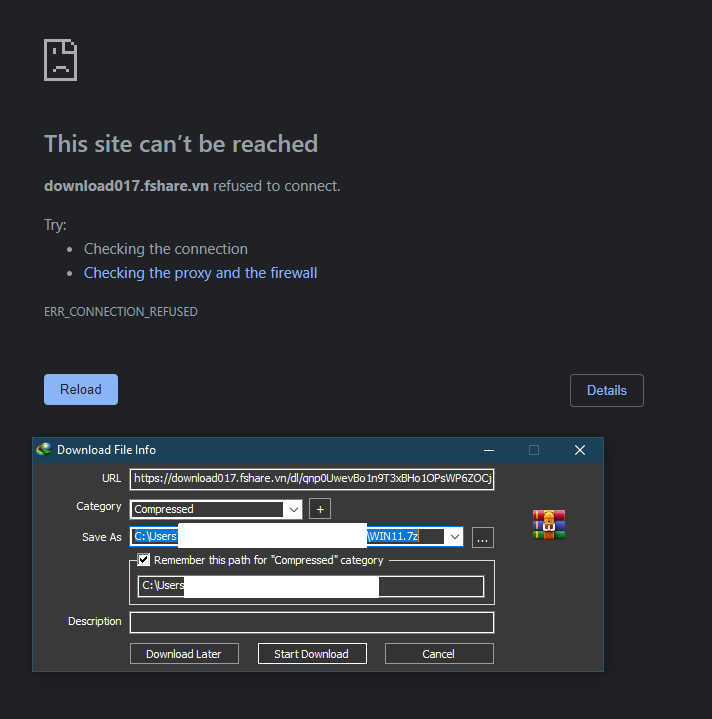Open the Details button on error page
Screen dimensions: 712x719
tap(607, 390)
